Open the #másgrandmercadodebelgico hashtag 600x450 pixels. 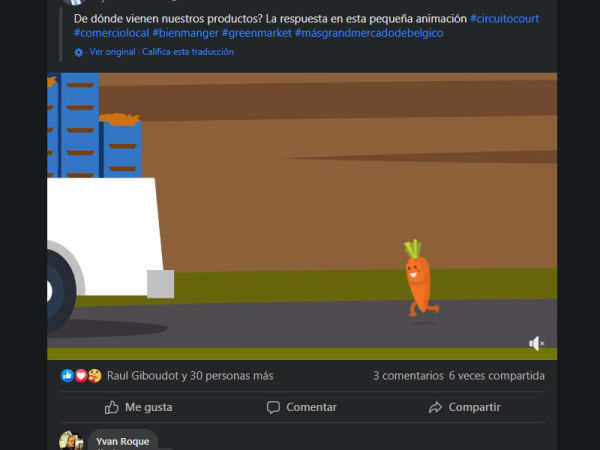(369, 33)
